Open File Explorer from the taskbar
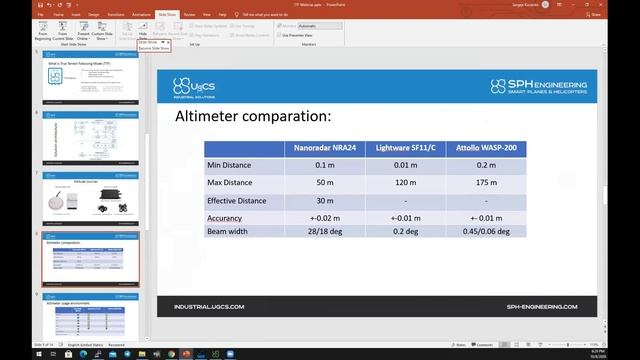This screenshot has height=360, width=640. tap(142, 354)
